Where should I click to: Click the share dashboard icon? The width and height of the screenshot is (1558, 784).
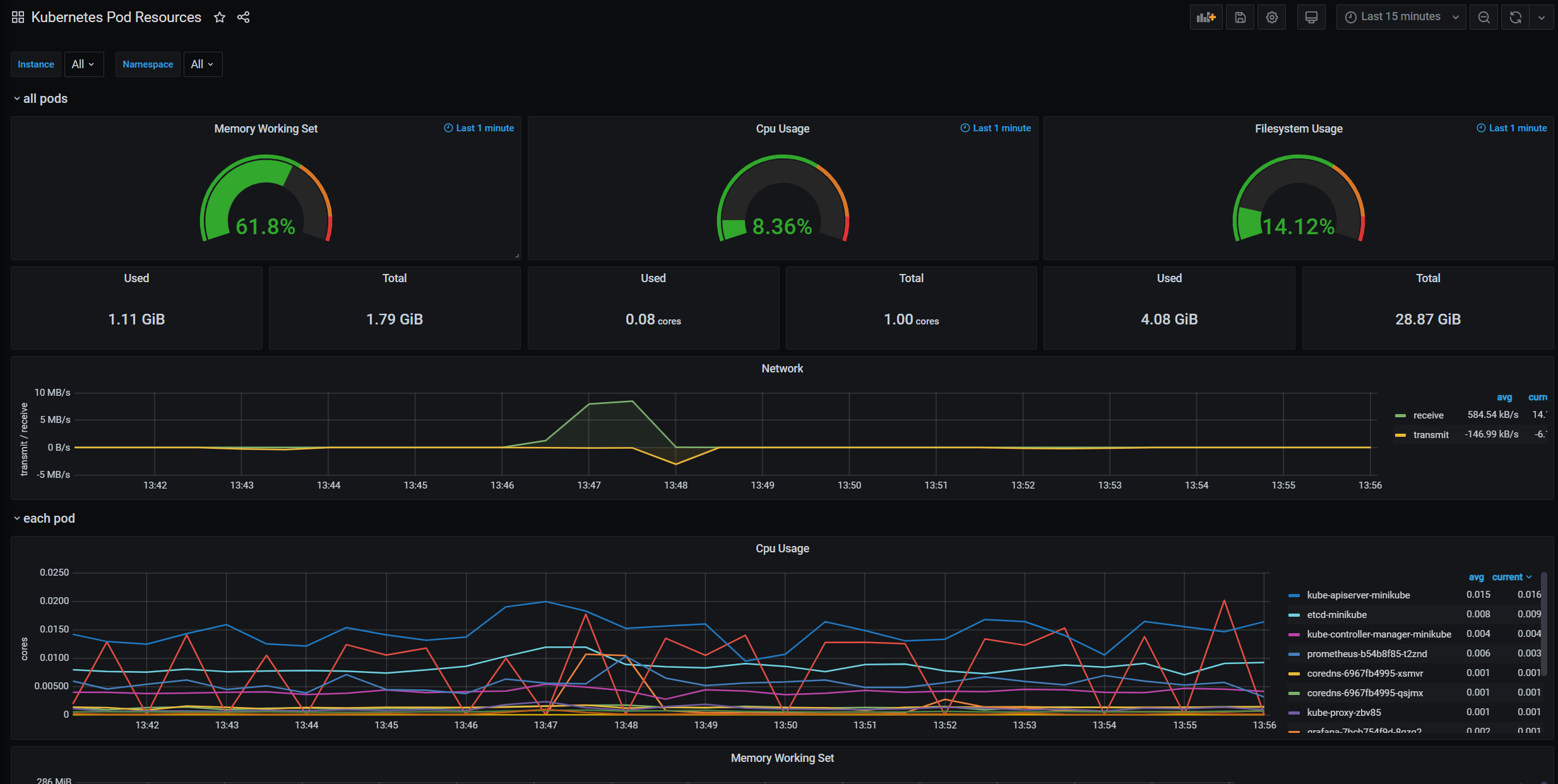pyautogui.click(x=244, y=17)
